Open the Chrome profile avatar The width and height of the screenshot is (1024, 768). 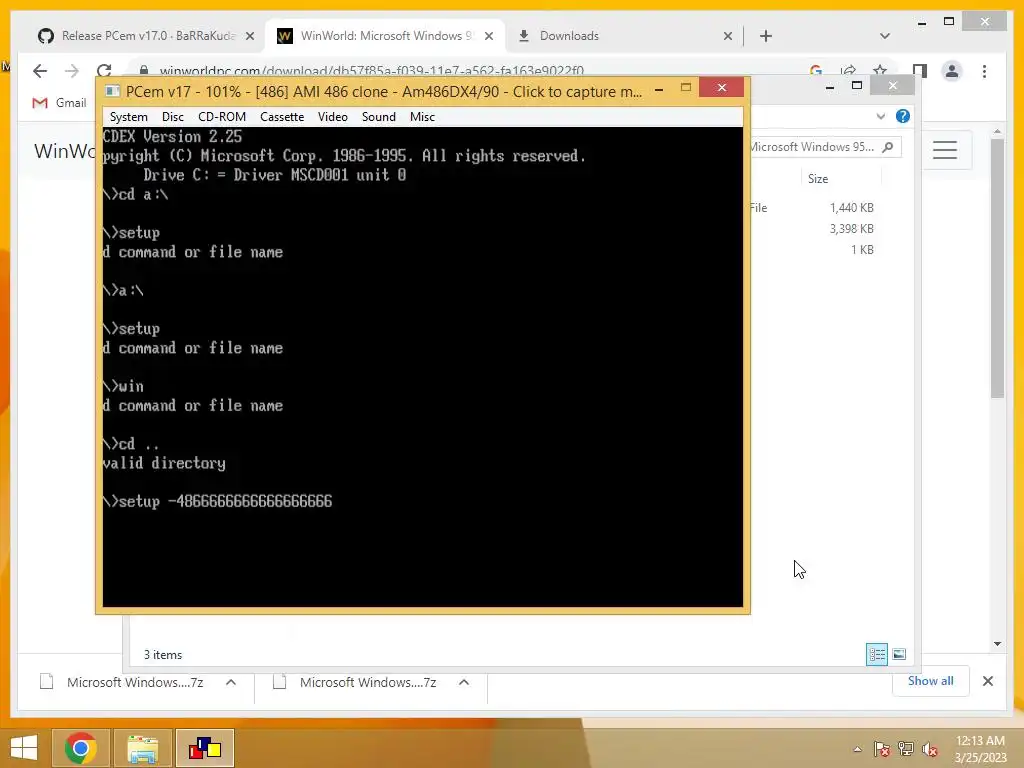point(952,71)
